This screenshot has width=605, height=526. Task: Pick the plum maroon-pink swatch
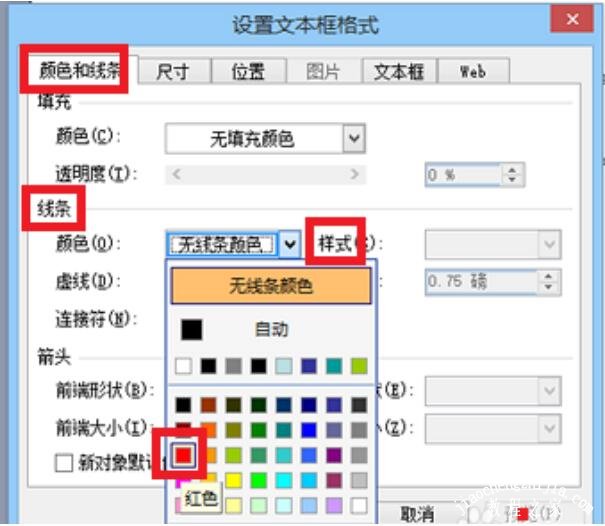pyautogui.click(x=334, y=480)
